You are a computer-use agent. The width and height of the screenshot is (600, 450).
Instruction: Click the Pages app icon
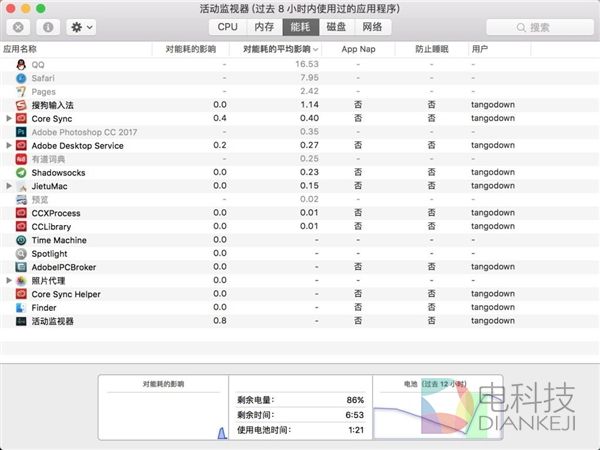21,91
